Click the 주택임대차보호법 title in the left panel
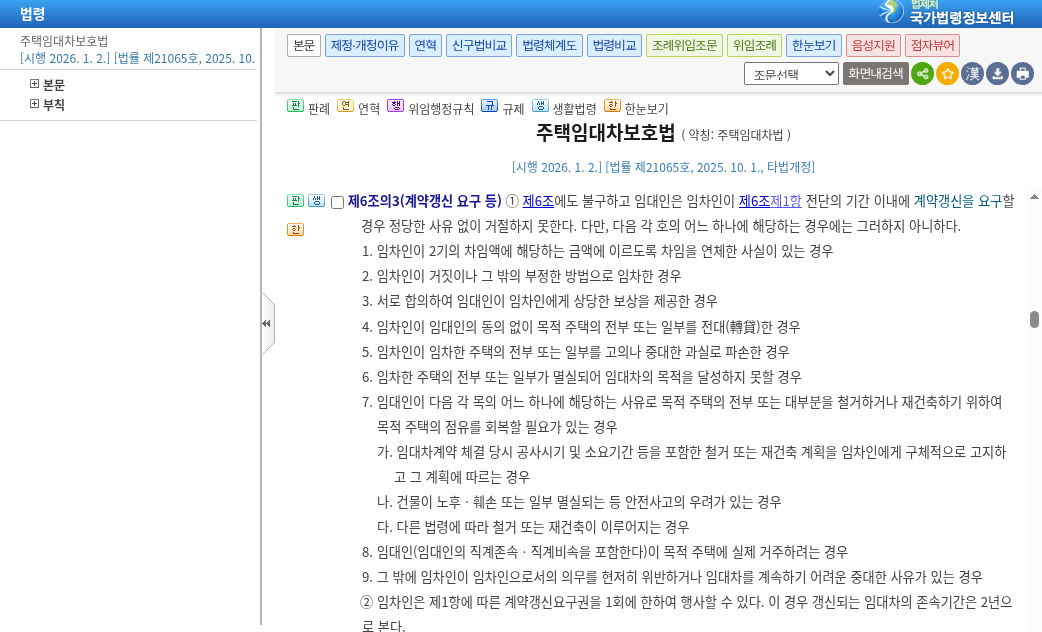1042x632 pixels. (x=64, y=41)
